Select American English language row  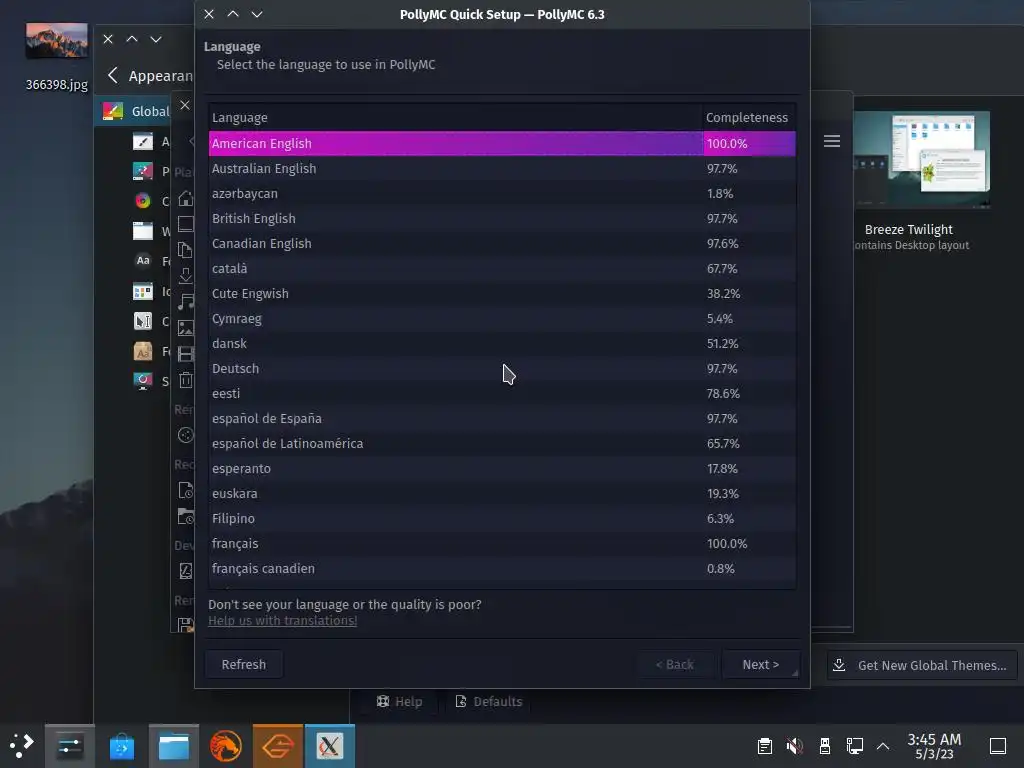tap(502, 144)
